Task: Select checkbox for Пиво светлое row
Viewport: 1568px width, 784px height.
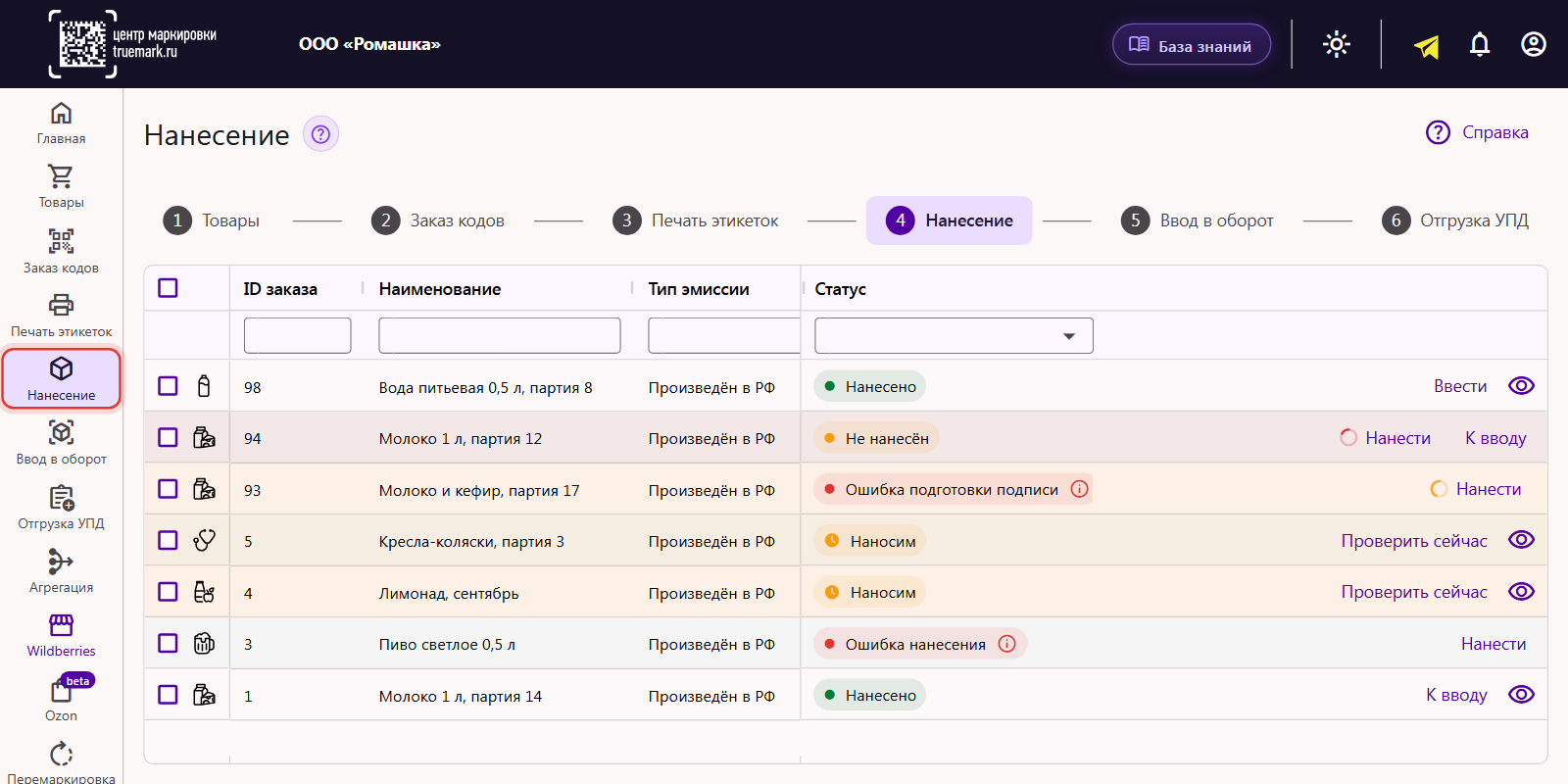Action: pyautogui.click(x=169, y=643)
